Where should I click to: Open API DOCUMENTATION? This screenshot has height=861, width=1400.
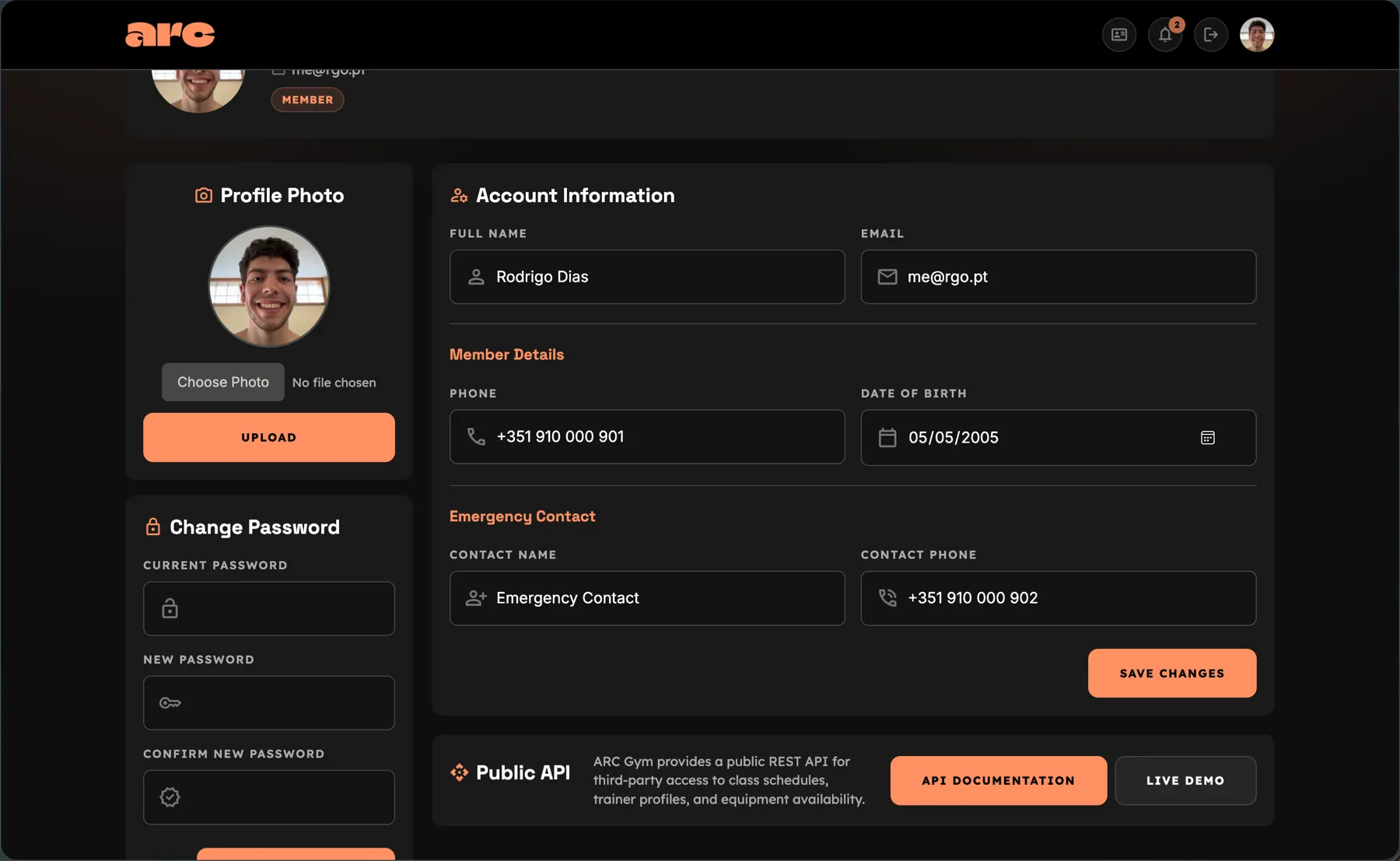[999, 780]
